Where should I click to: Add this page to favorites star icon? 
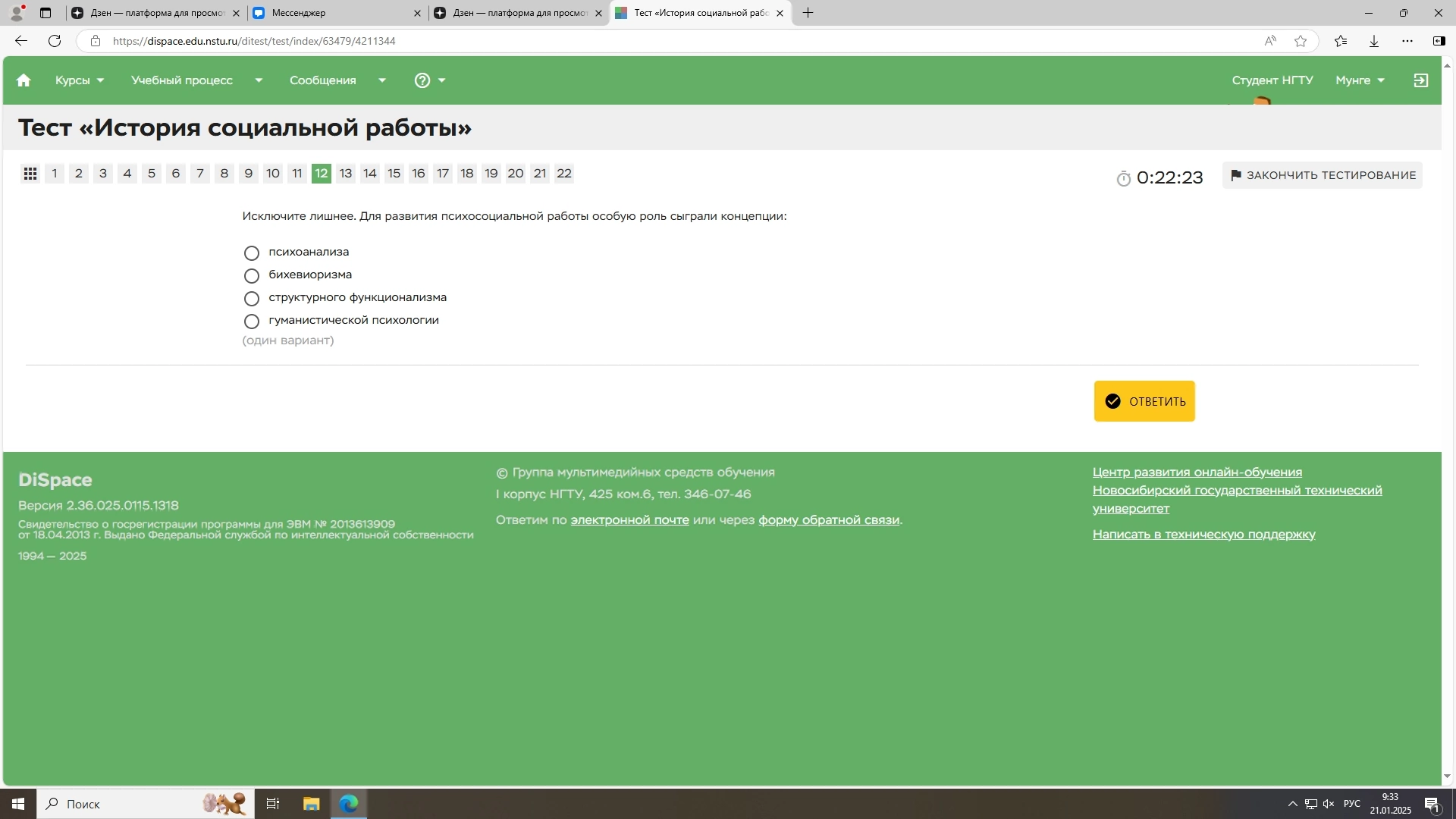[x=1301, y=41]
